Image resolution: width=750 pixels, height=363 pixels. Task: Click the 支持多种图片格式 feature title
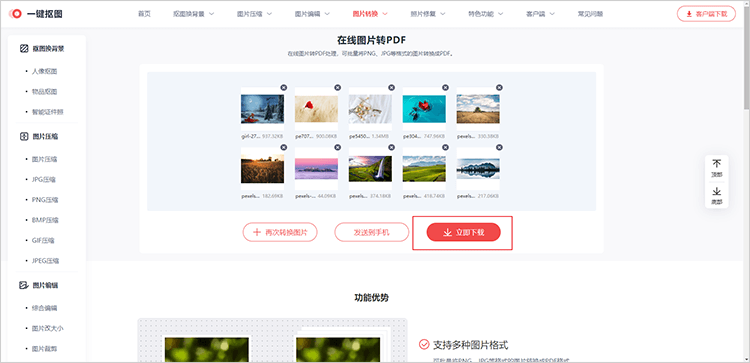pyautogui.click(x=470, y=344)
